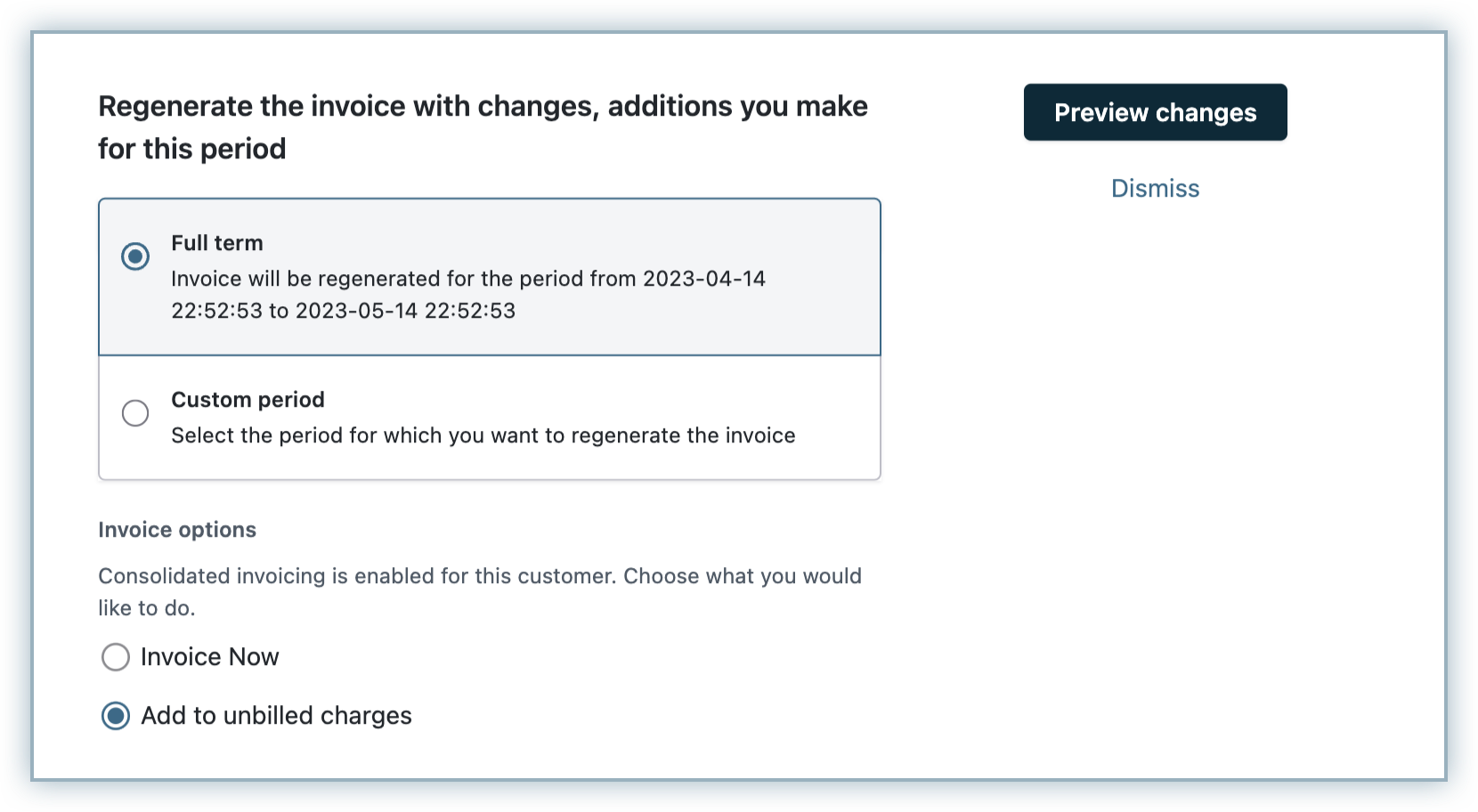
Task: Click the Preview changes button
Action: [x=1155, y=112]
